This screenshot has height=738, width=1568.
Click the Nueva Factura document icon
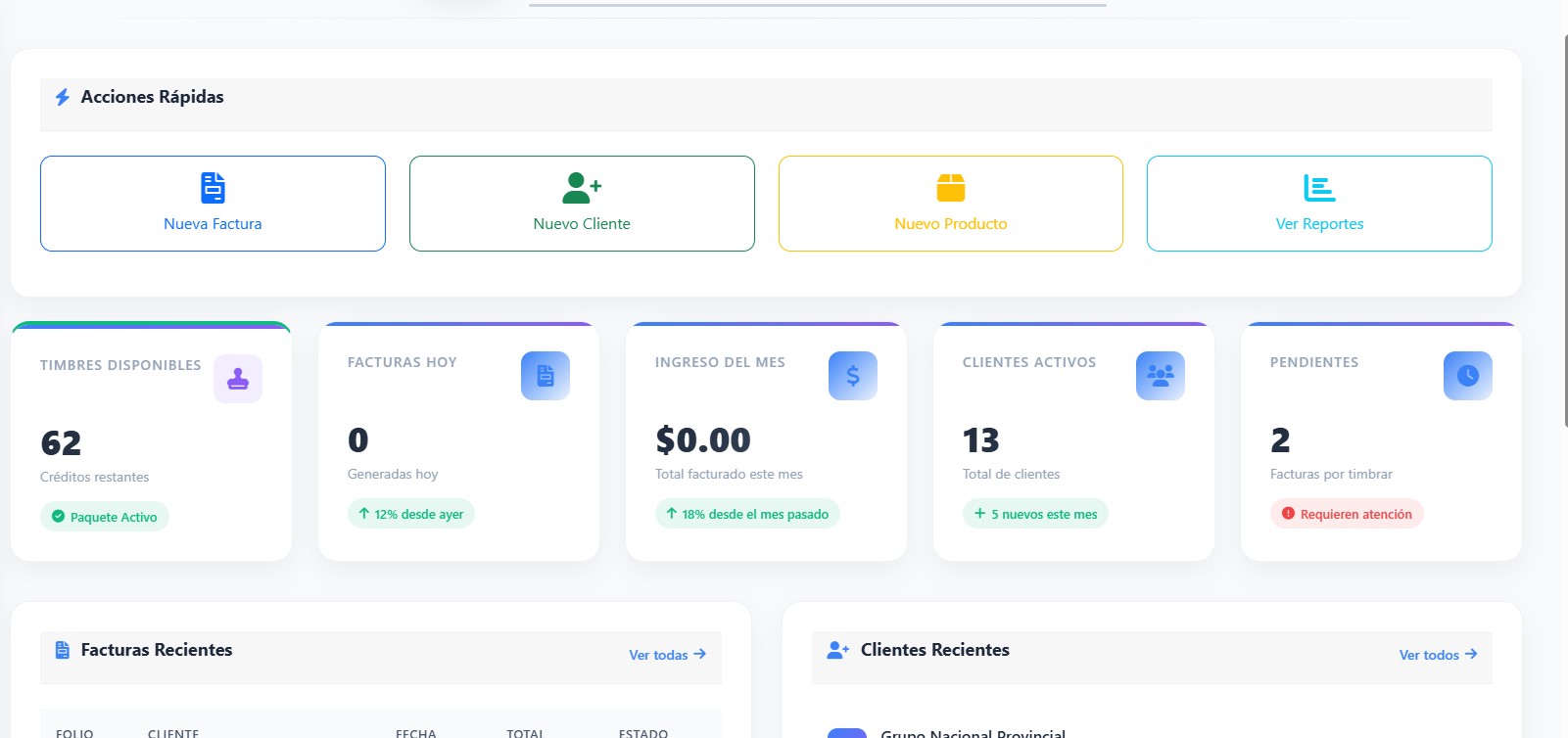pyautogui.click(x=213, y=187)
